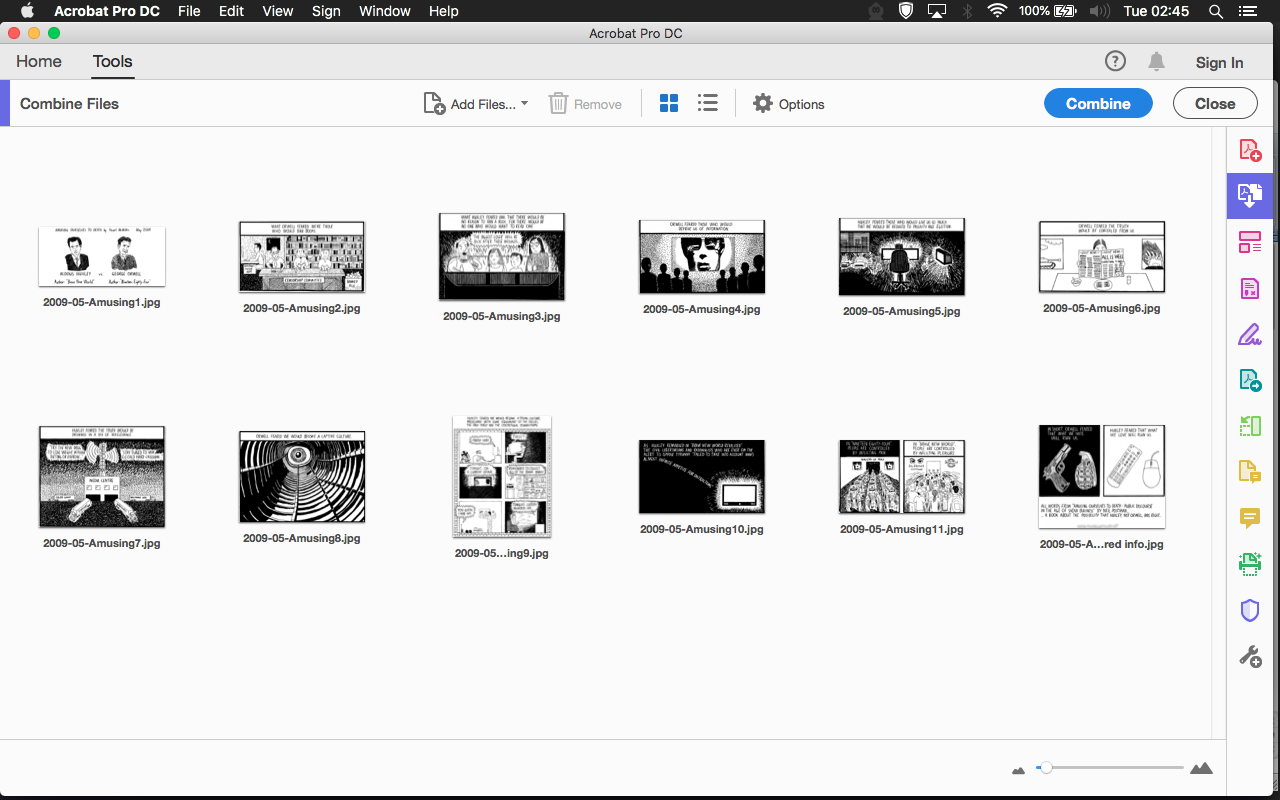Switch to the Home tab
1280x800 pixels.
coord(39,61)
